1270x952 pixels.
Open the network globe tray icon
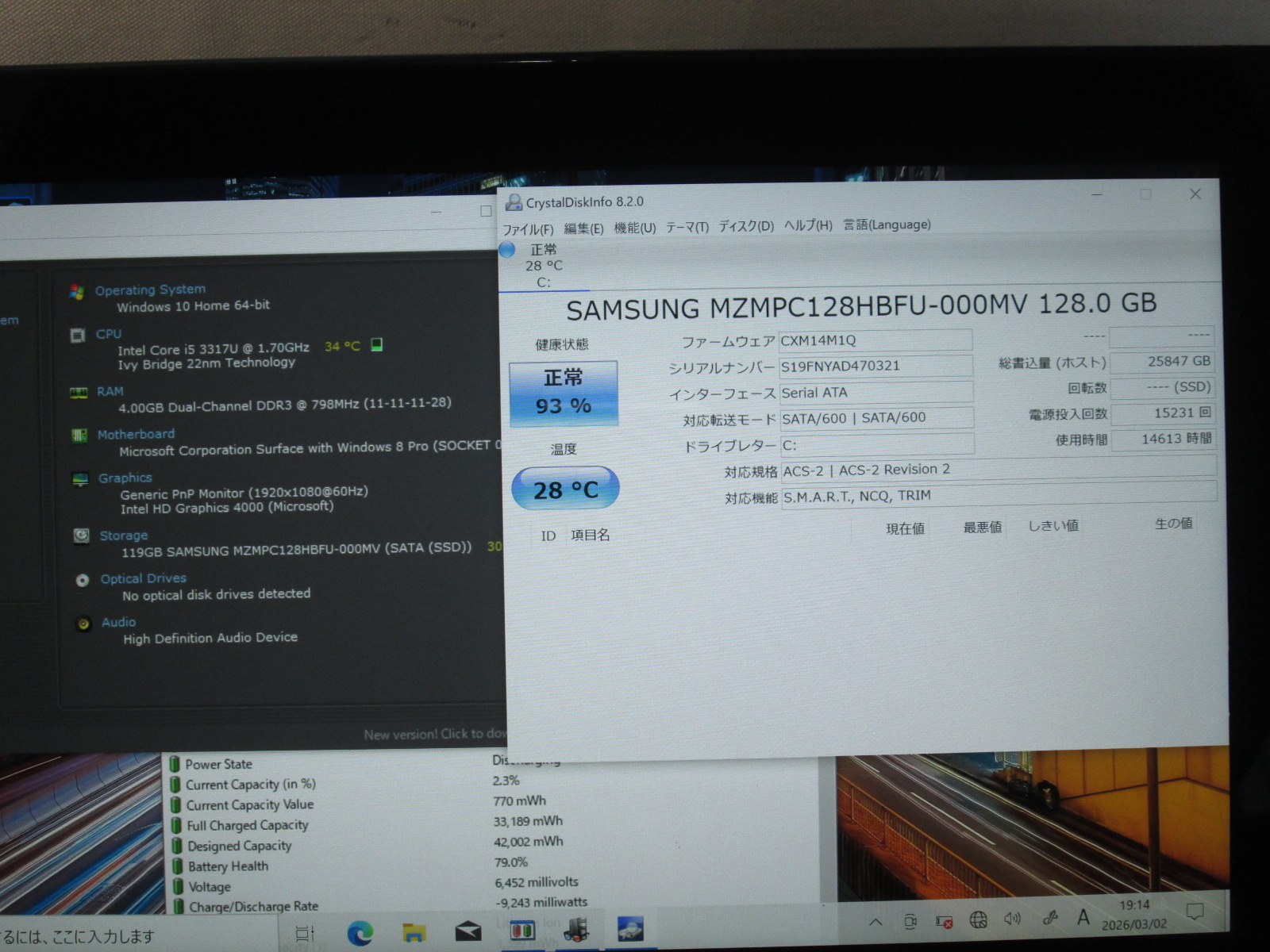(x=978, y=919)
